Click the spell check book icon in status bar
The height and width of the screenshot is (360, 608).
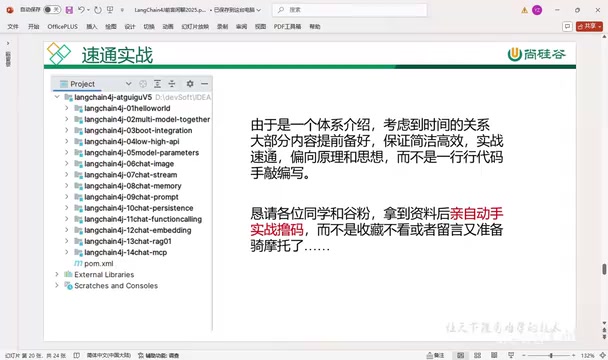tap(77, 355)
